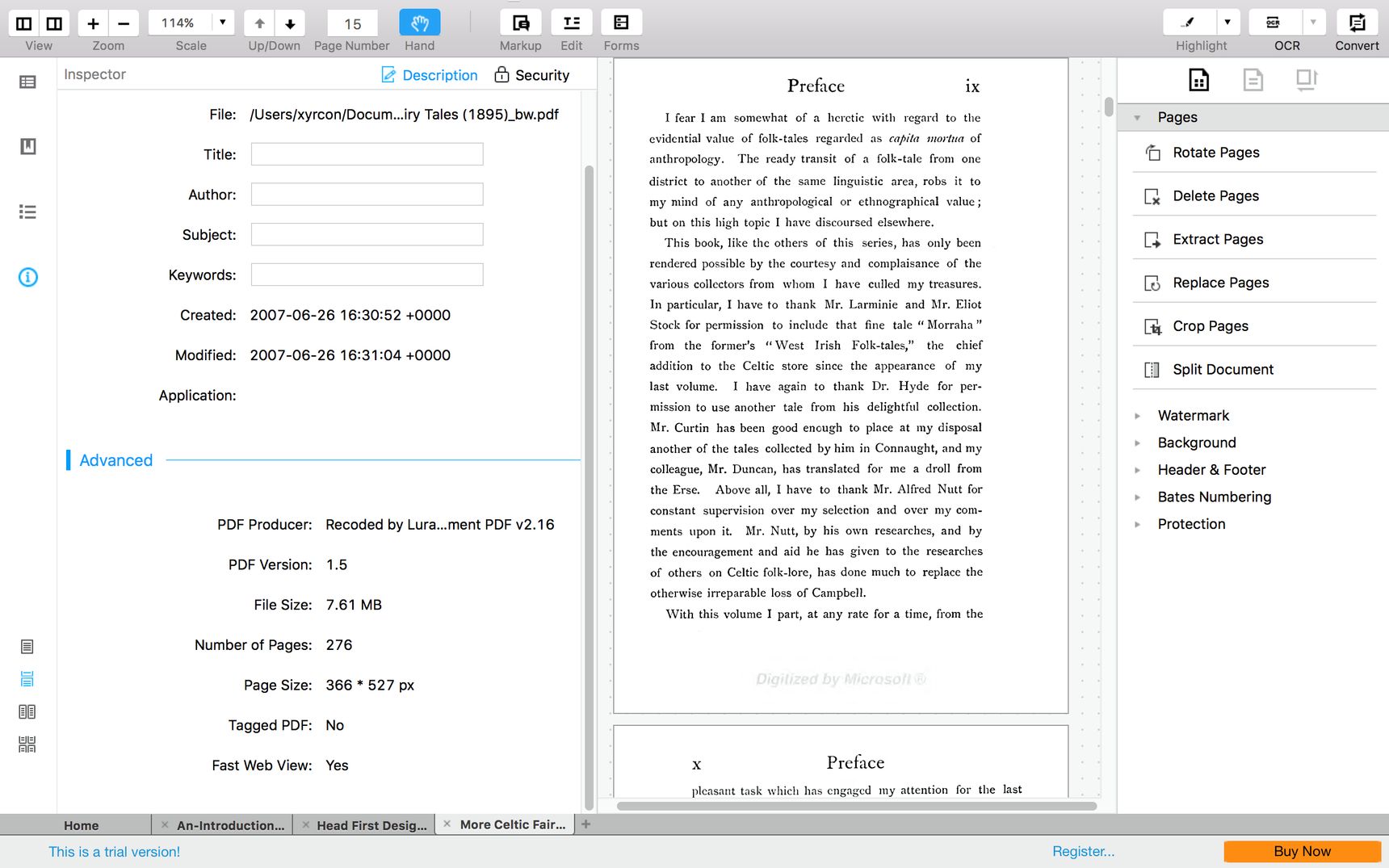Viewport: 1389px width, 868px height.
Task: Switch to the Description tab
Action: tap(430, 75)
